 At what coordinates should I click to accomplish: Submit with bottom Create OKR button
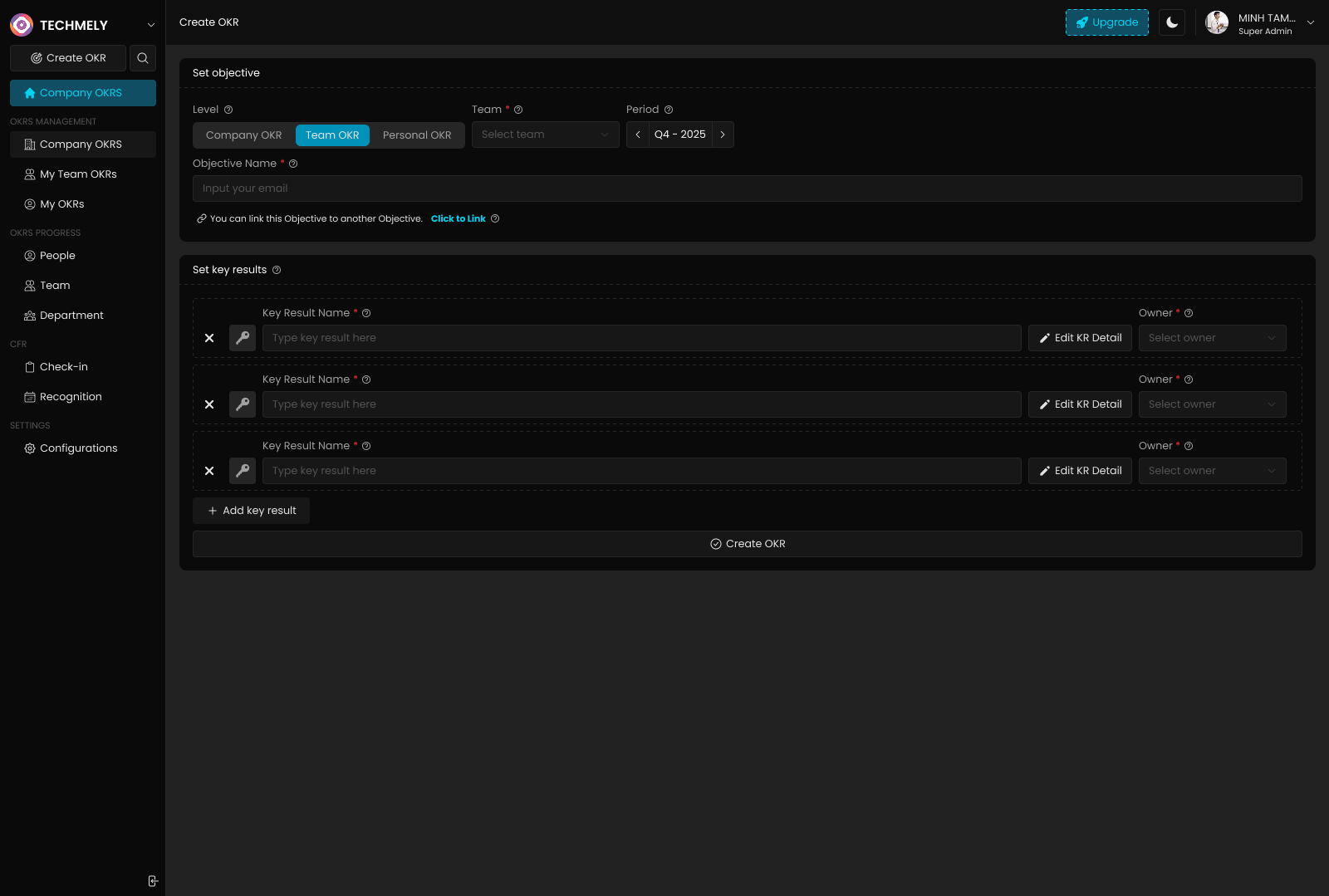(748, 544)
